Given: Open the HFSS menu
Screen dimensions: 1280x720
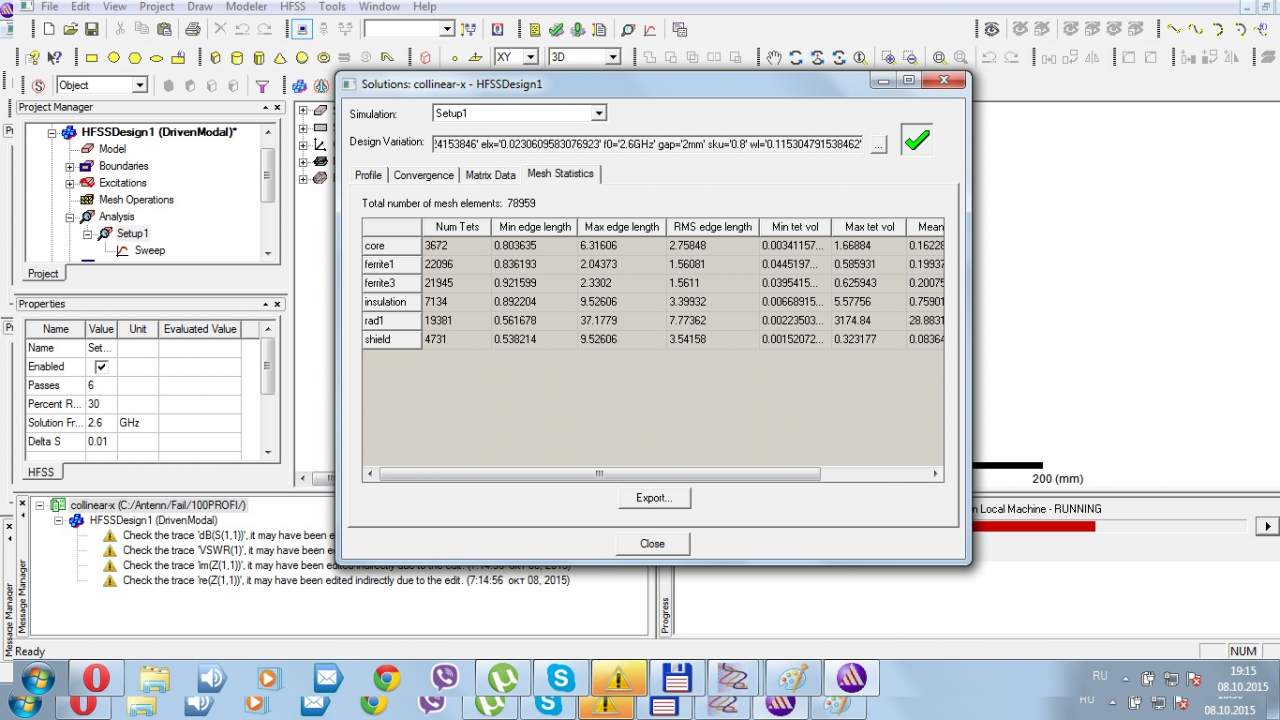Looking at the screenshot, I should 293,6.
